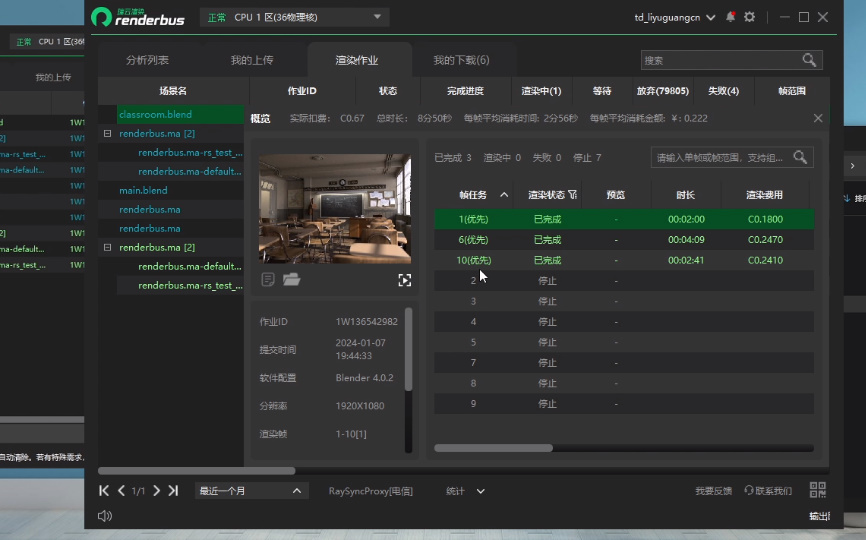Image resolution: width=866 pixels, height=540 pixels.
Task: Click the scene name column header
Action: pyautogui.click(x=173, y=91)
